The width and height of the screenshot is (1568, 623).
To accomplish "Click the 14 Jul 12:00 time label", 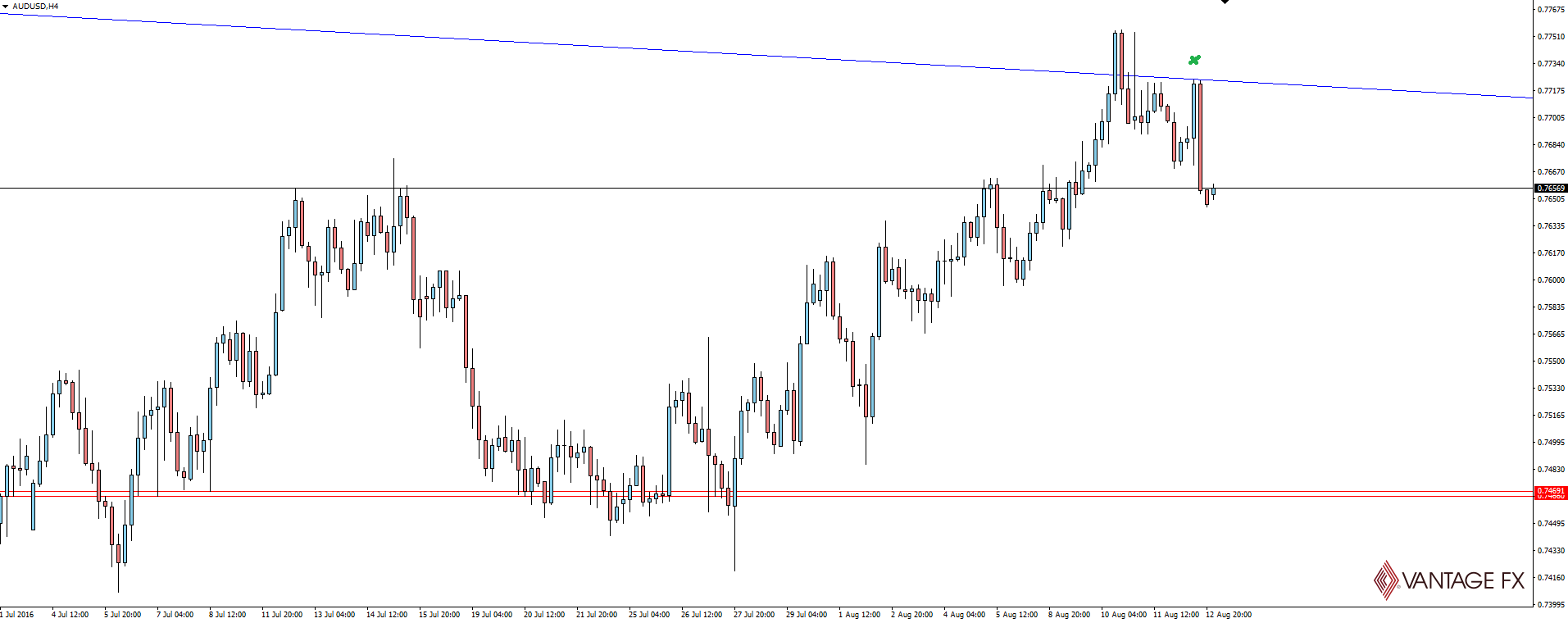I will (x=387, y=615).
